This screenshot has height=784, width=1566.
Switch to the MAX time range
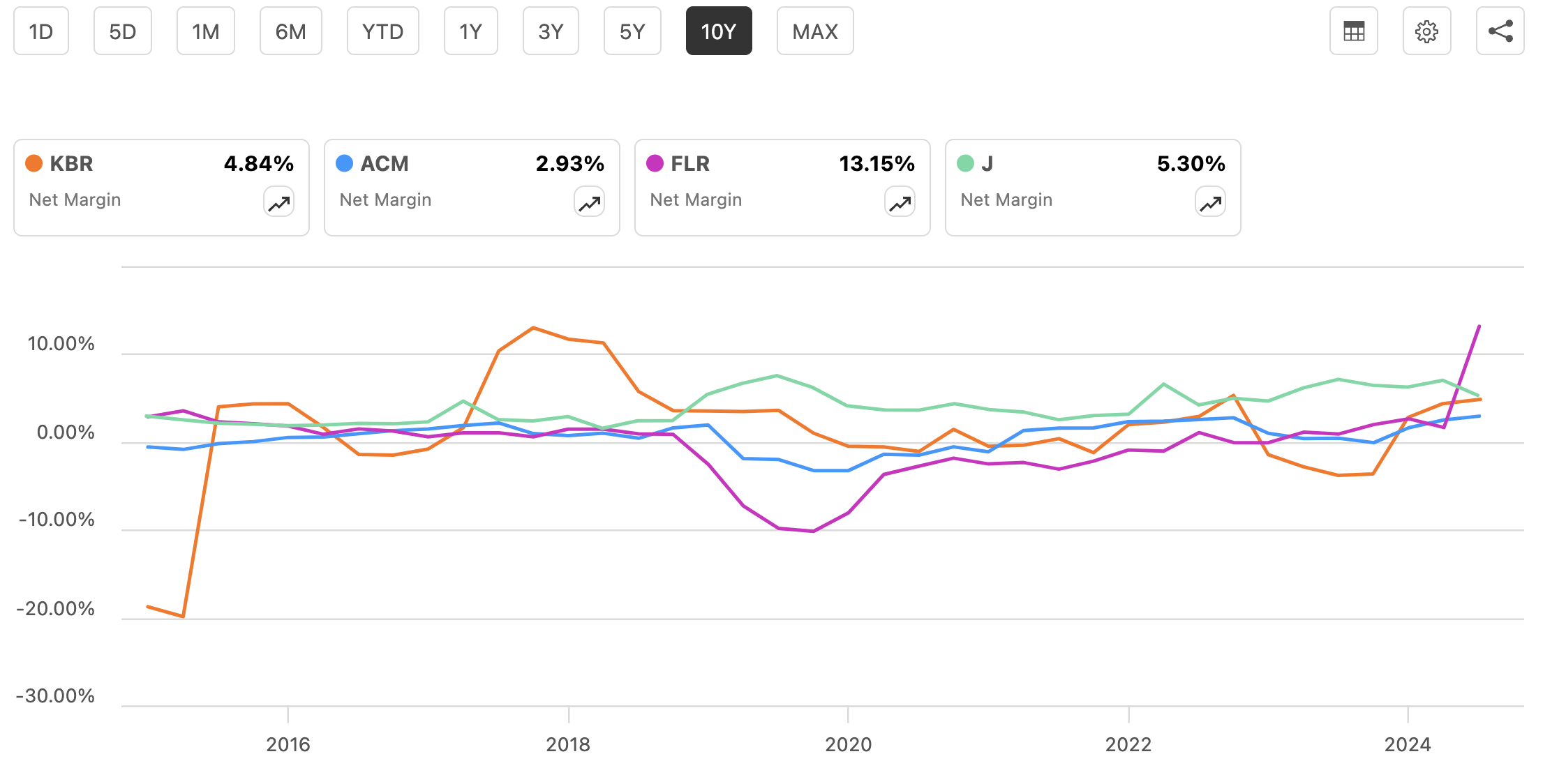point(814,31)
